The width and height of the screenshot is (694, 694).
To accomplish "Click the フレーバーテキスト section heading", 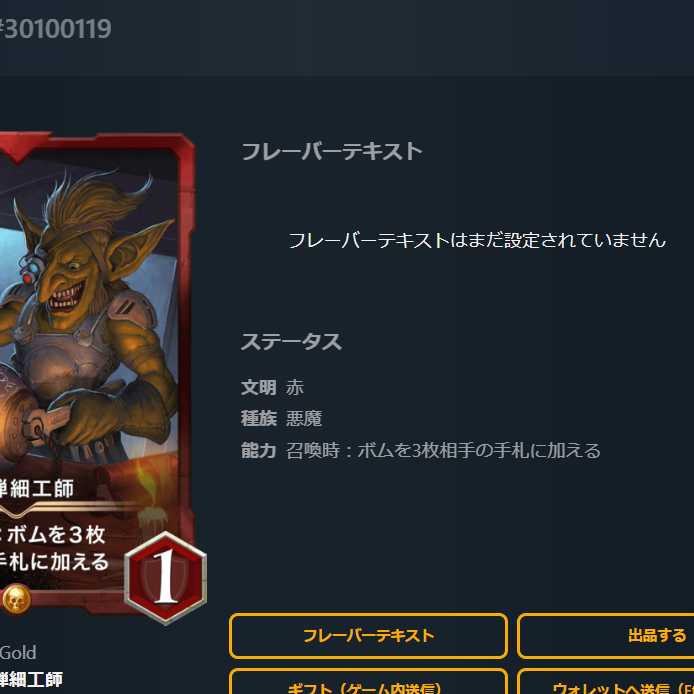I will coord(332,151).
